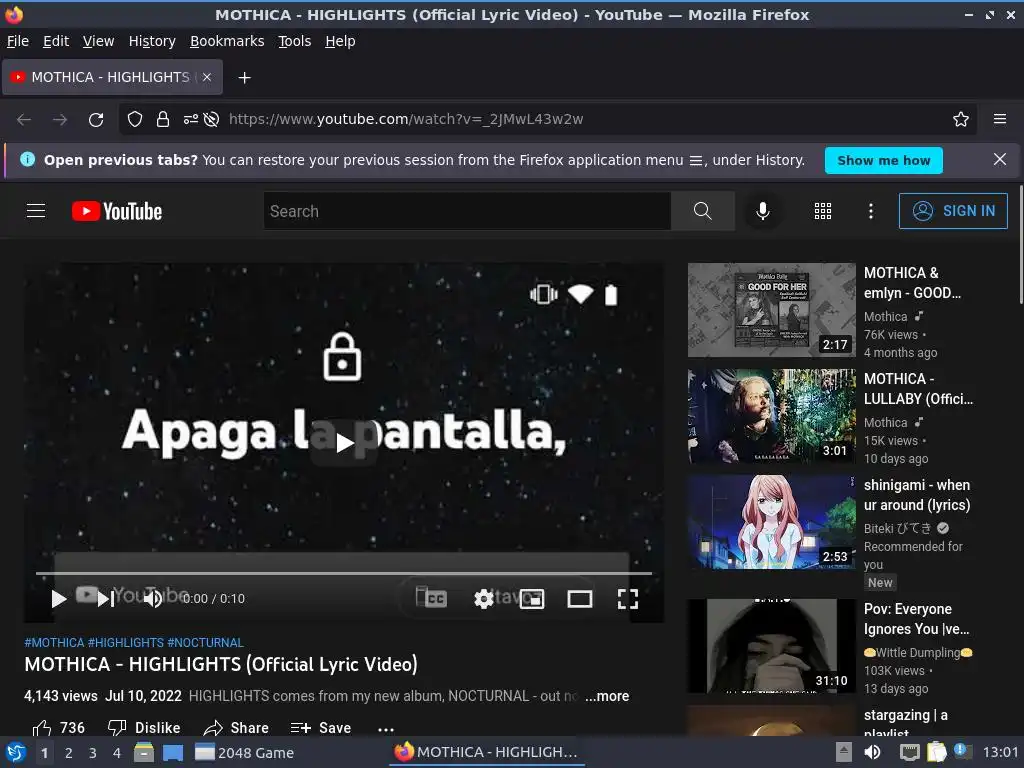Open the Help menu
This screenshot has width=1024, height=768.
[x=340, y=41]
